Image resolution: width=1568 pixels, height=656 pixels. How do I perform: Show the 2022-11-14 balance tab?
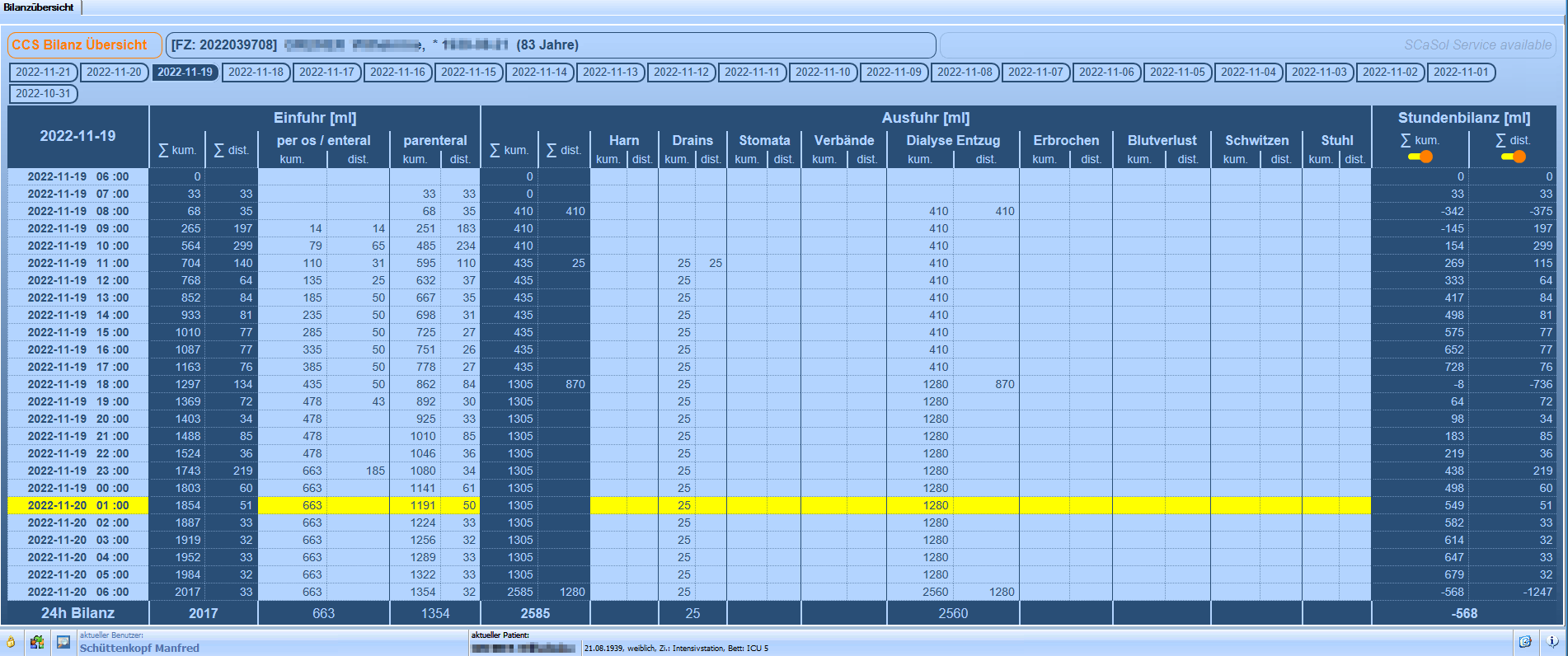539,73
